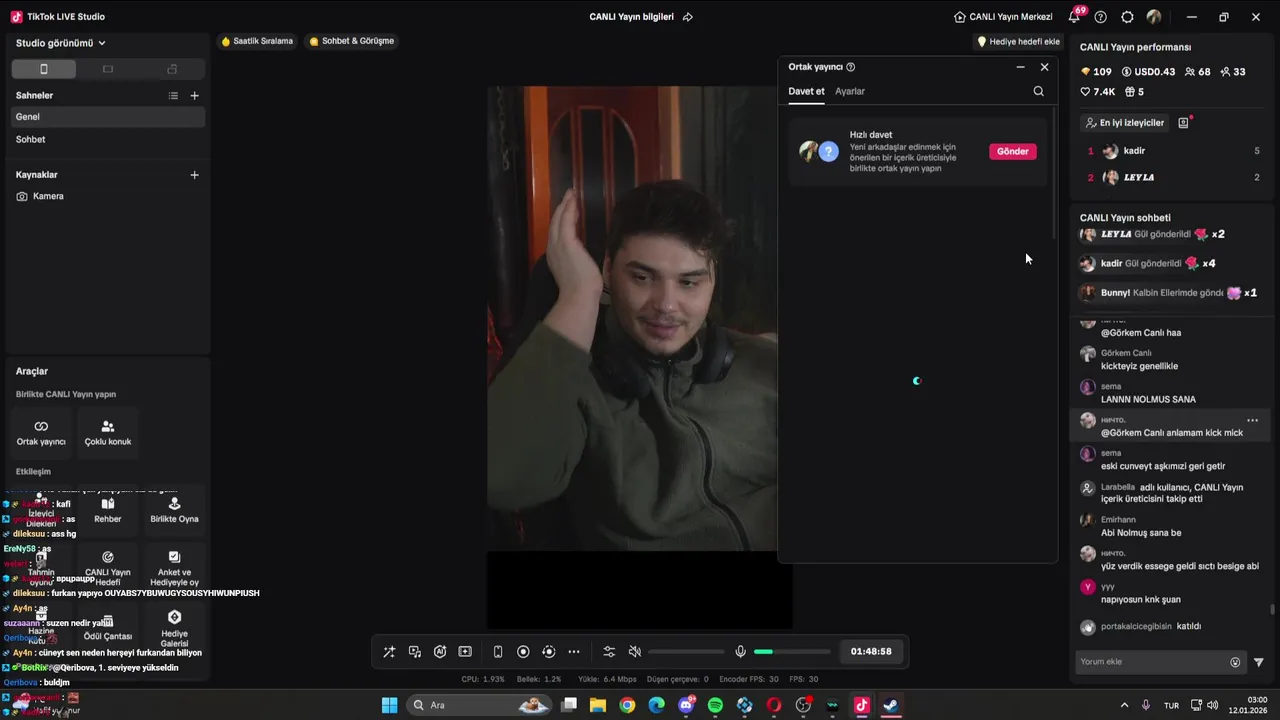The height and width of the screenshot is (720, 1280).
Task: Open the Anket ve Hediyeyle oy tool
Action: pos(174,567)
